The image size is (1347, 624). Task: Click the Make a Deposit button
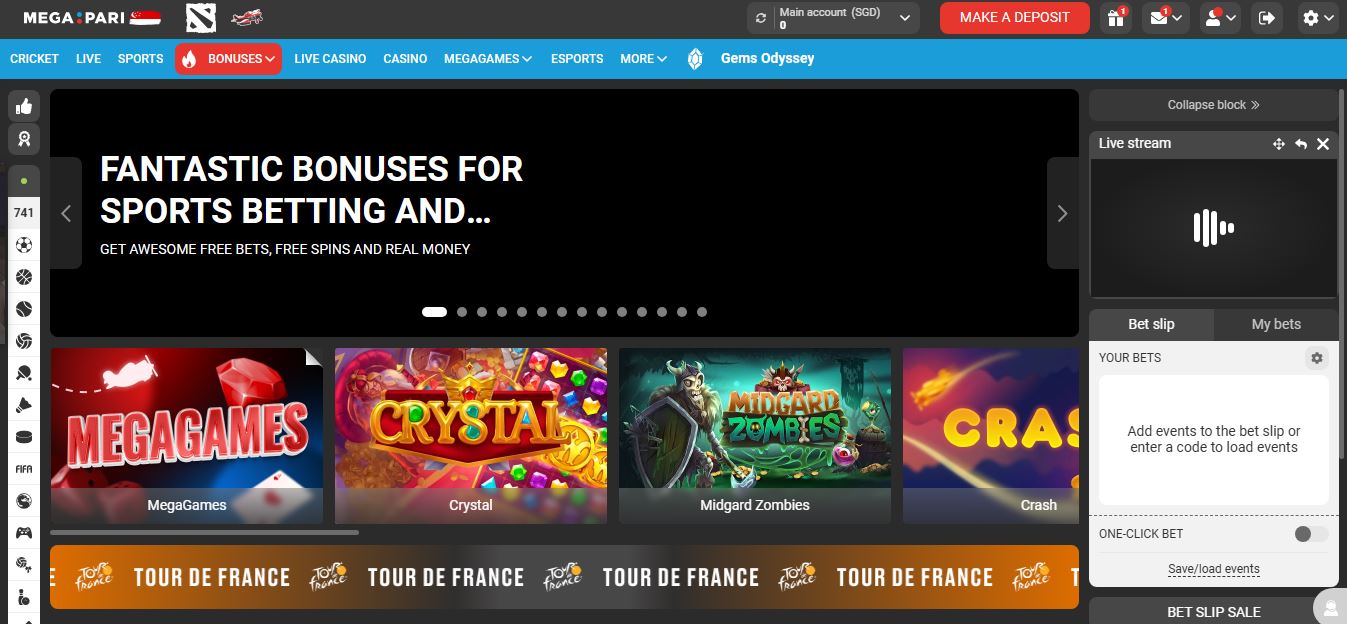click(x=1015, y=18)
